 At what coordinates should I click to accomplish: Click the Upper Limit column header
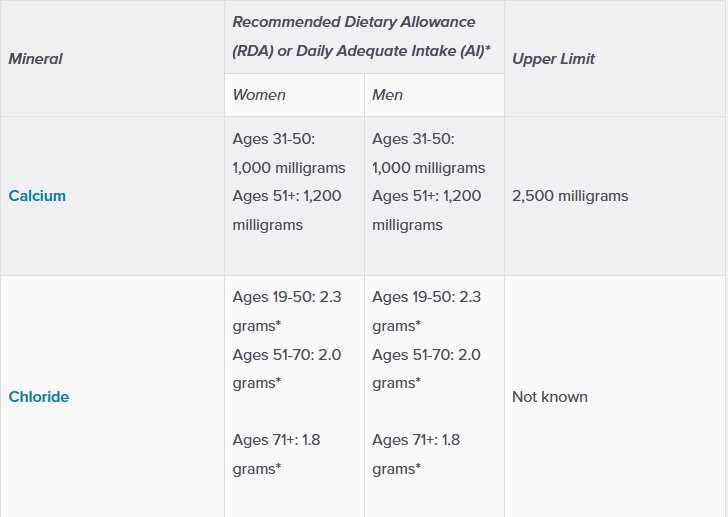coord(553,59)
